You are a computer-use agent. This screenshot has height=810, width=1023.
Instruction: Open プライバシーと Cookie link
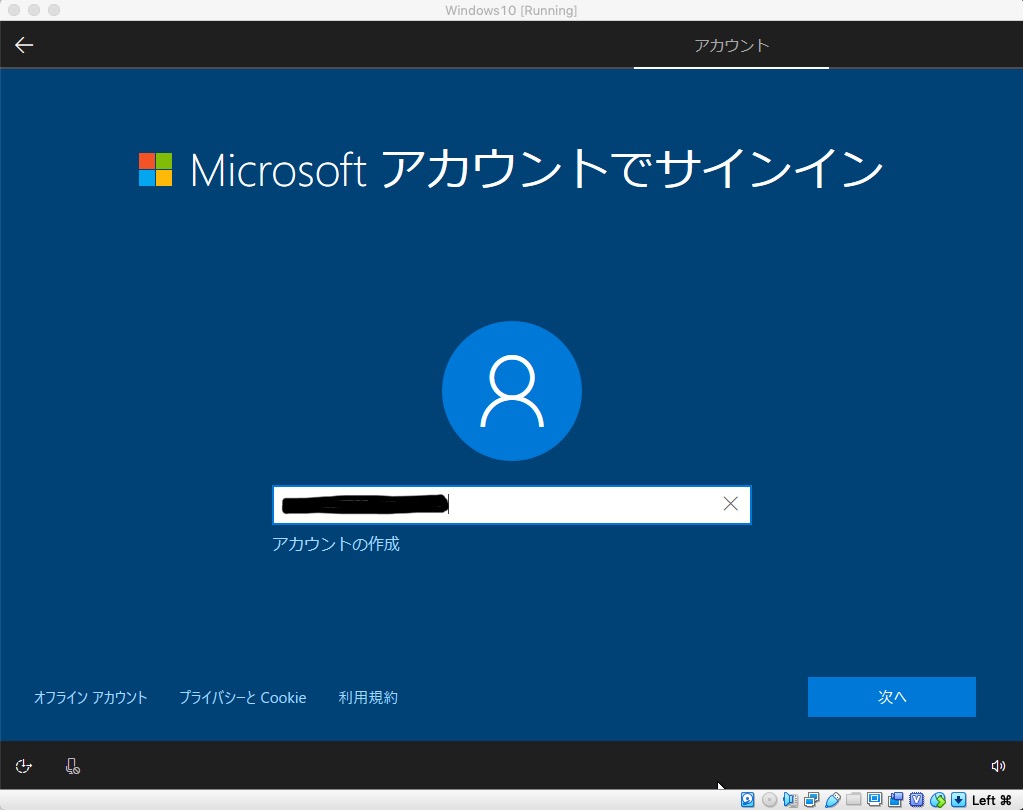[242, 697]
